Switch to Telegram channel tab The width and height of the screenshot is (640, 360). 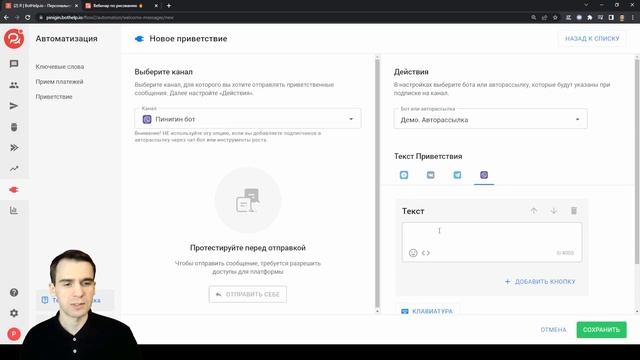457,175
